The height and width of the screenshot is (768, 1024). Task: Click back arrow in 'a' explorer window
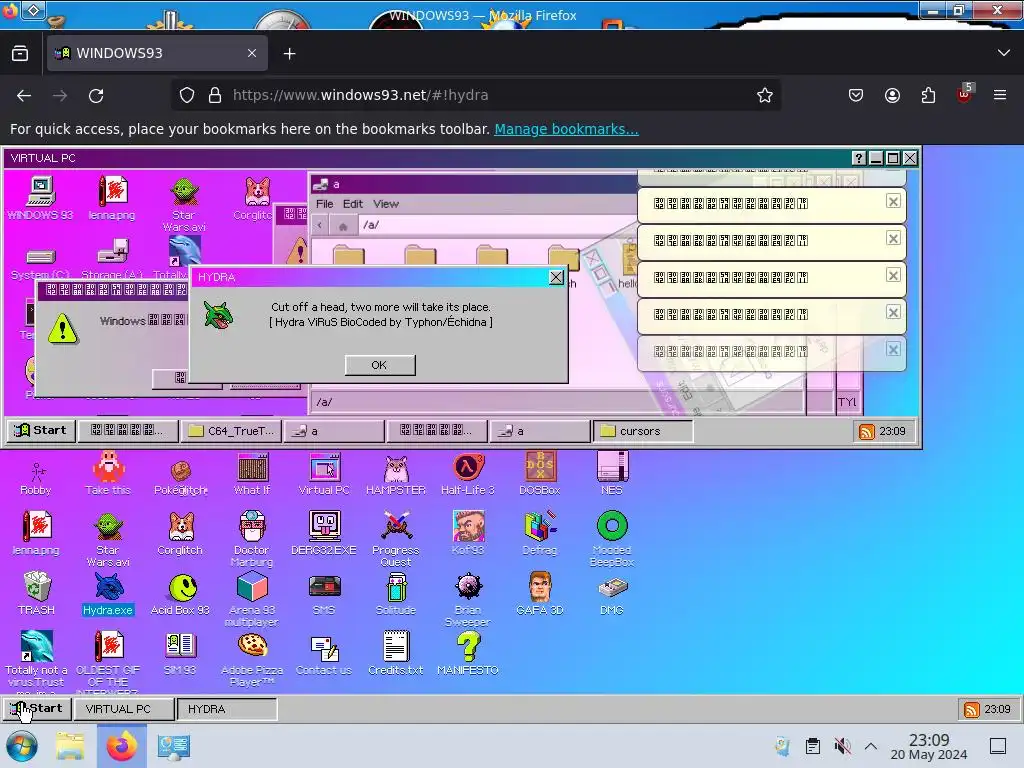coord(320,225)
